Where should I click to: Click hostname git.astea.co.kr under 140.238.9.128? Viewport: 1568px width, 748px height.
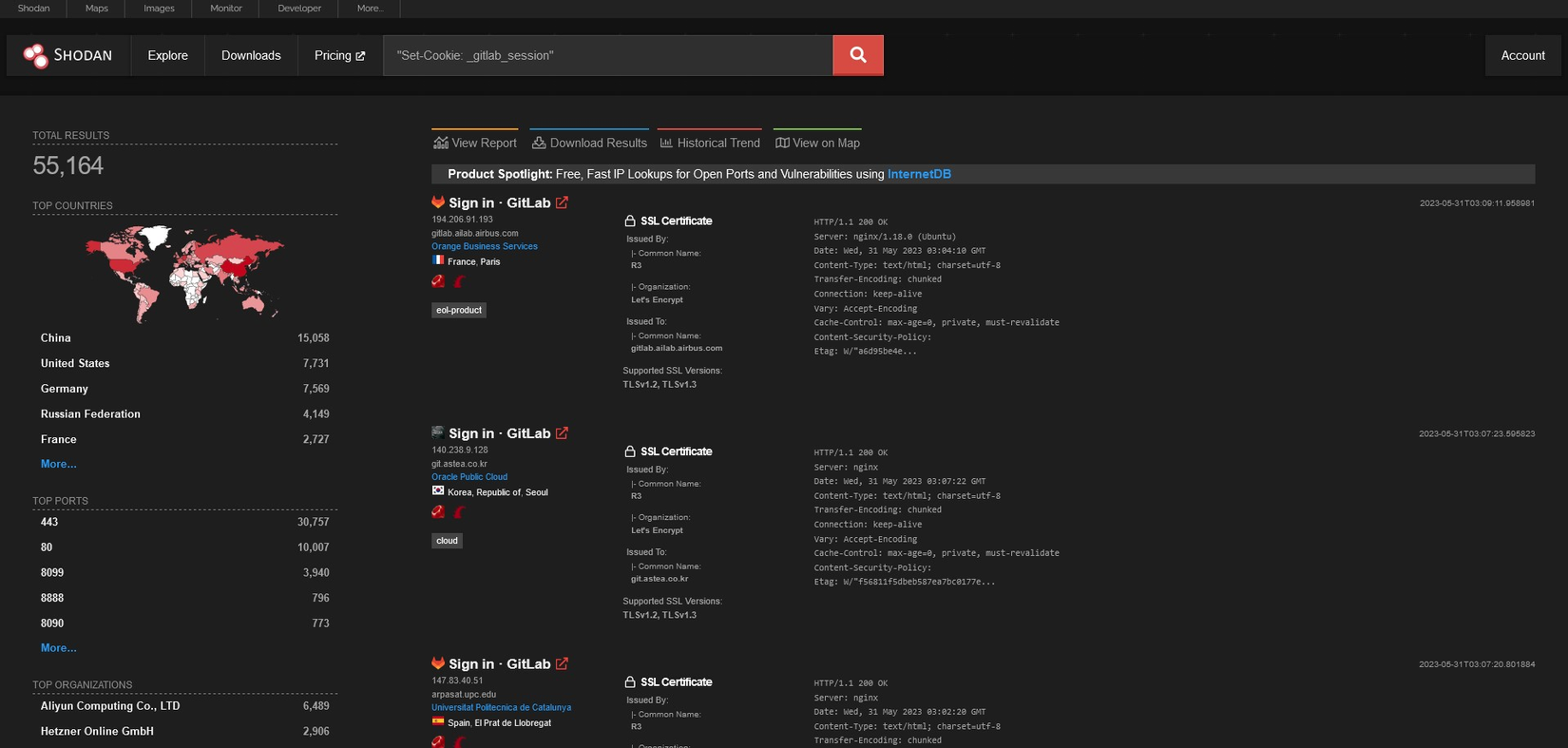(460, 464)
